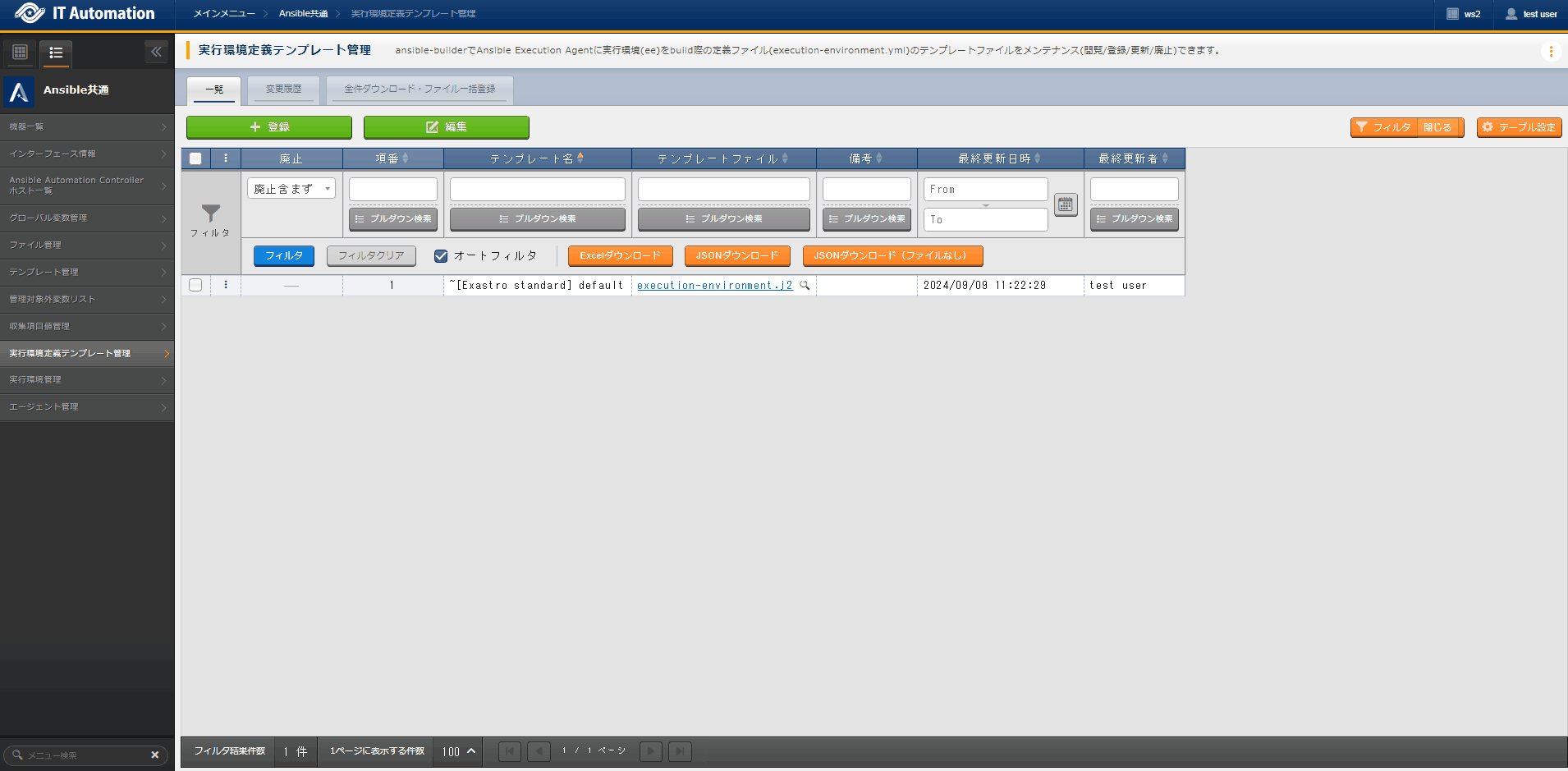Clear the menu search with X icon
This screenshot has height=771, width=1568.
click(154, 755)
